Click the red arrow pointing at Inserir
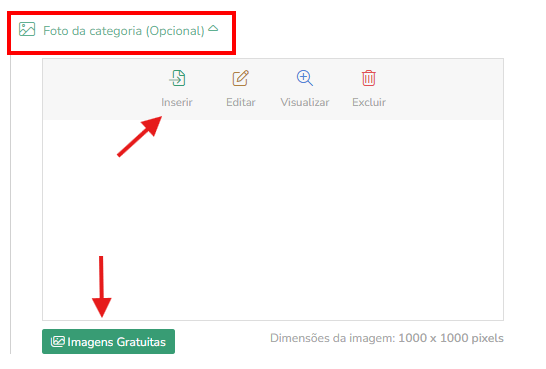 coord(140,136)
